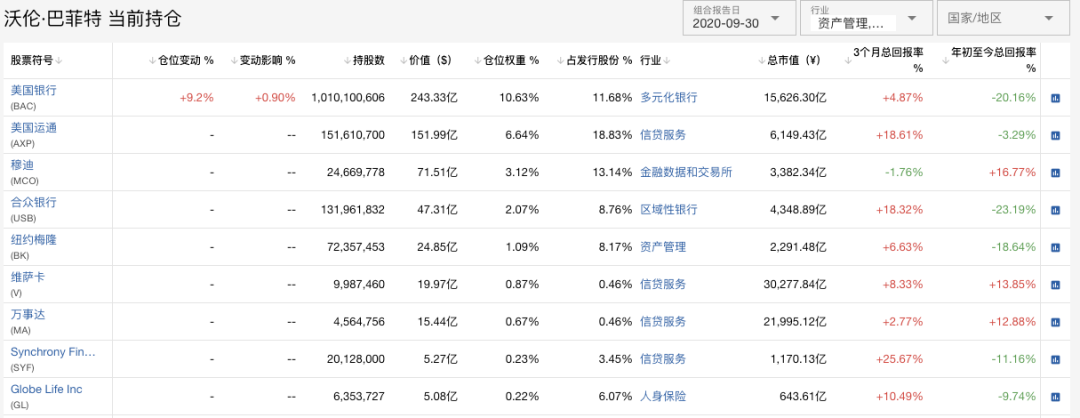The image size is (1080, 418).
Task: Click 信贷服务 link in 维萨卡 row
Action: point(663,284)
